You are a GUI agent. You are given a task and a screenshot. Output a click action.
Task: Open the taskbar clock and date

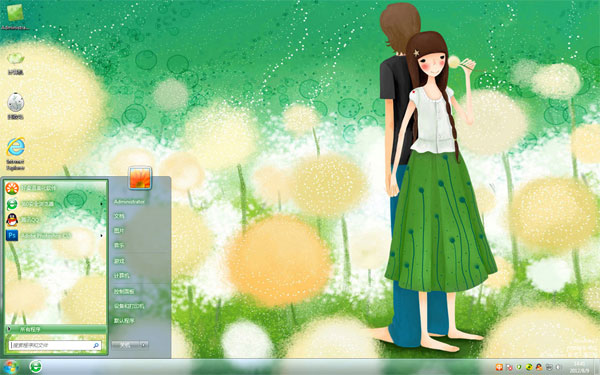(x=579, y=367)
